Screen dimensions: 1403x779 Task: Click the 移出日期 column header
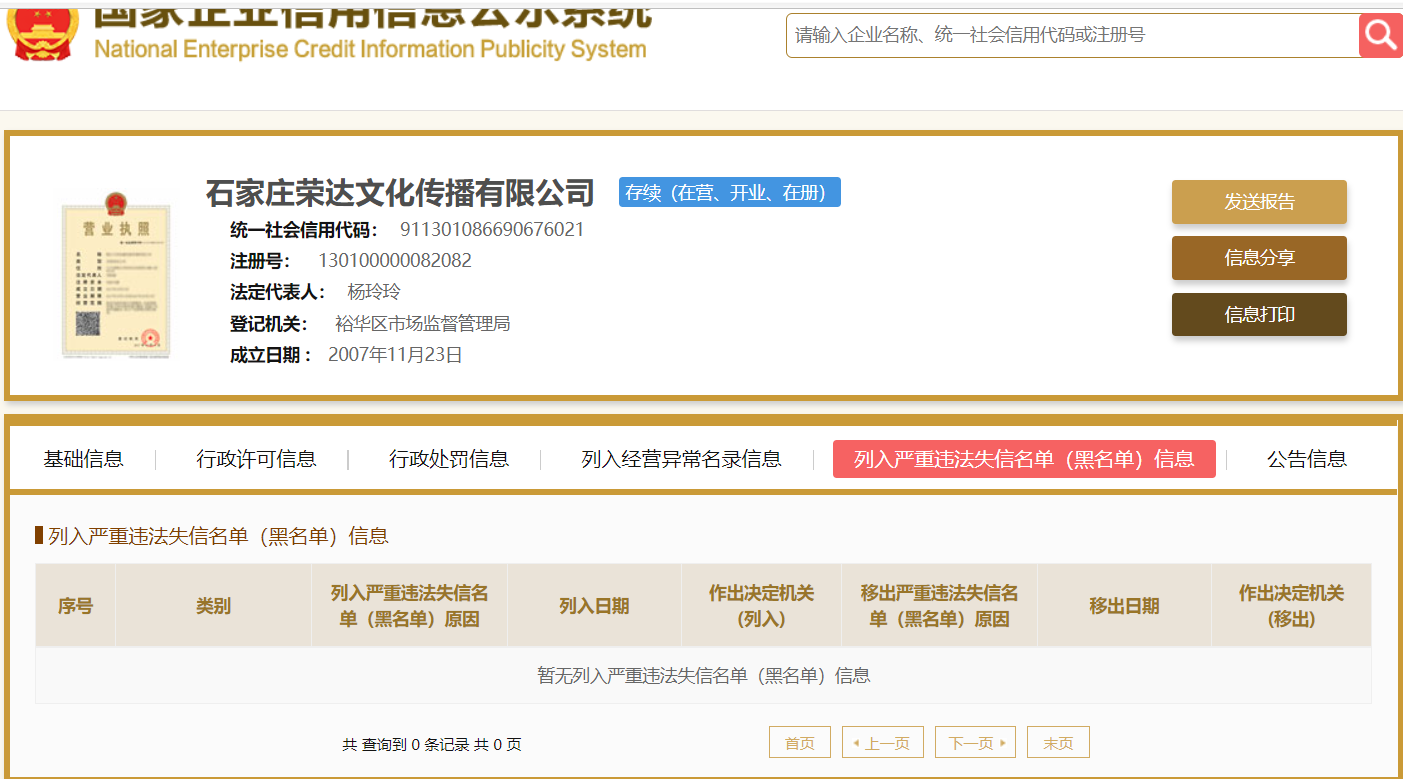pyautogui.click(x=1124, y=606)
